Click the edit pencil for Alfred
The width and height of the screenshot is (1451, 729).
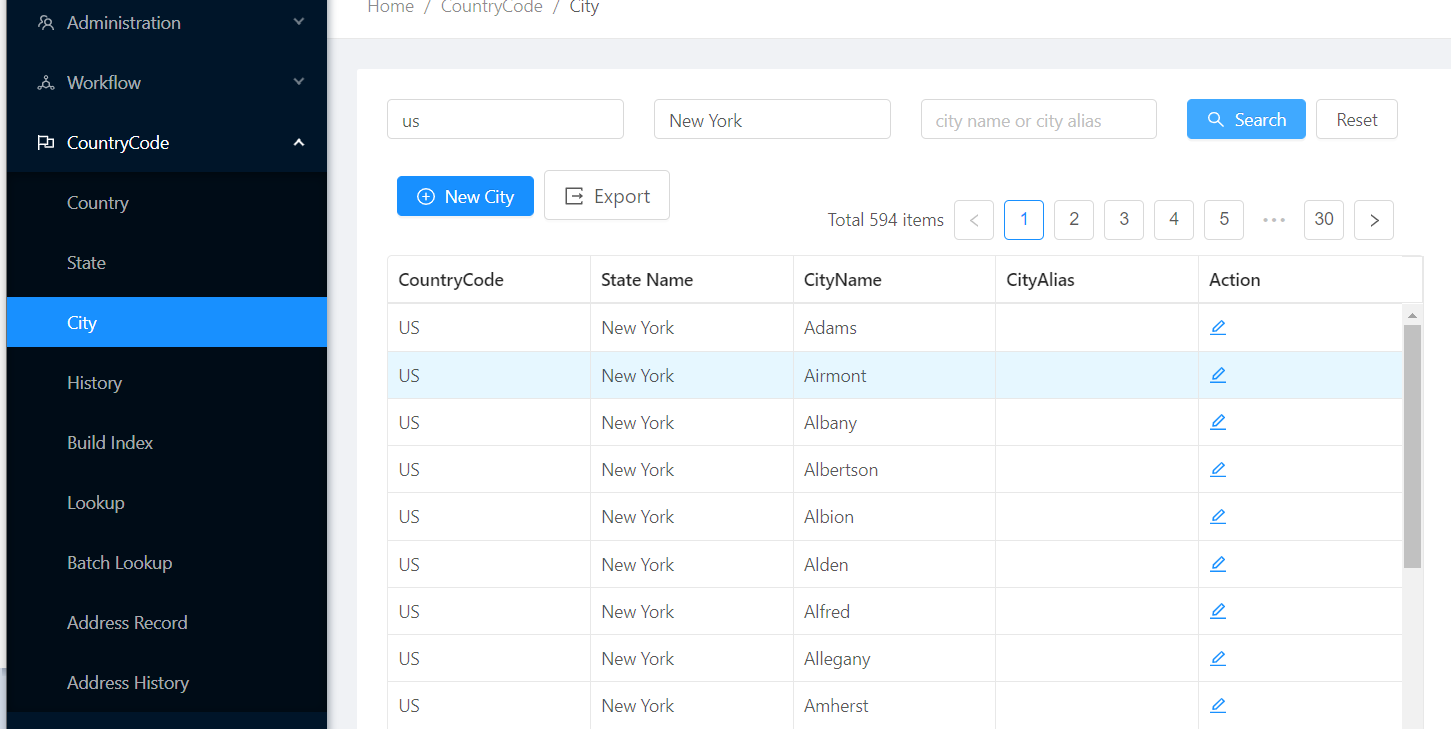1217,611
